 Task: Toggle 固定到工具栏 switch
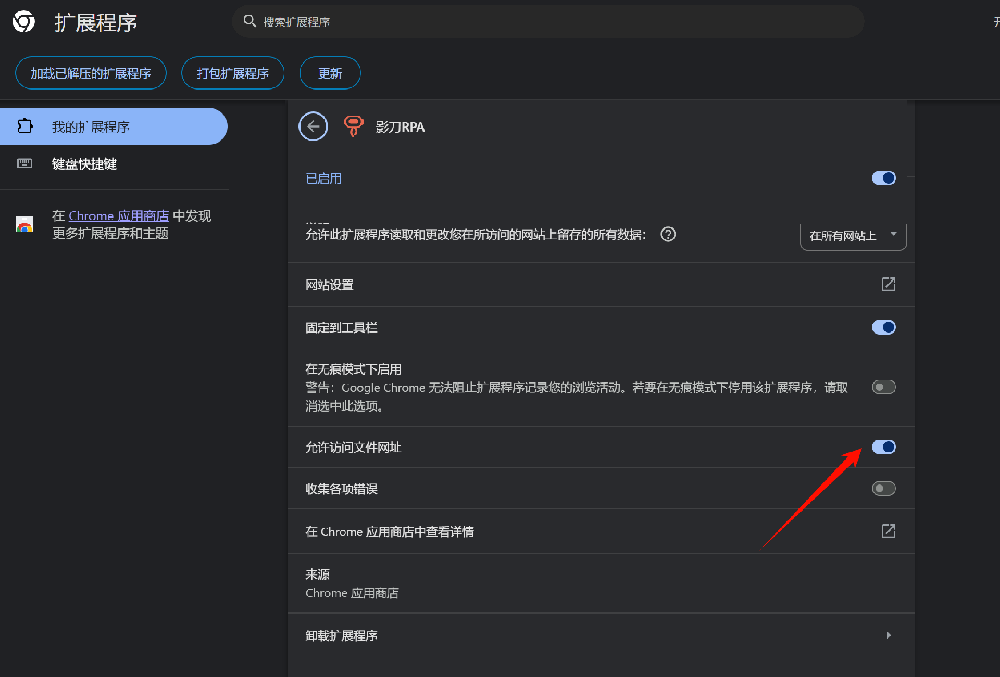pyautogui.click(x=883, y=328)
